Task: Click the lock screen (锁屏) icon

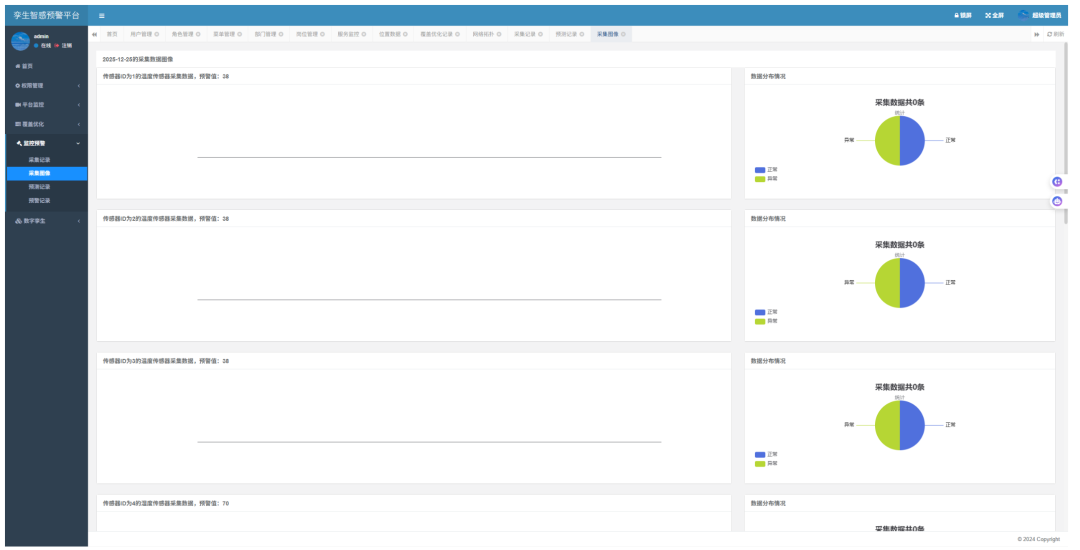Action: click(956, 15)
